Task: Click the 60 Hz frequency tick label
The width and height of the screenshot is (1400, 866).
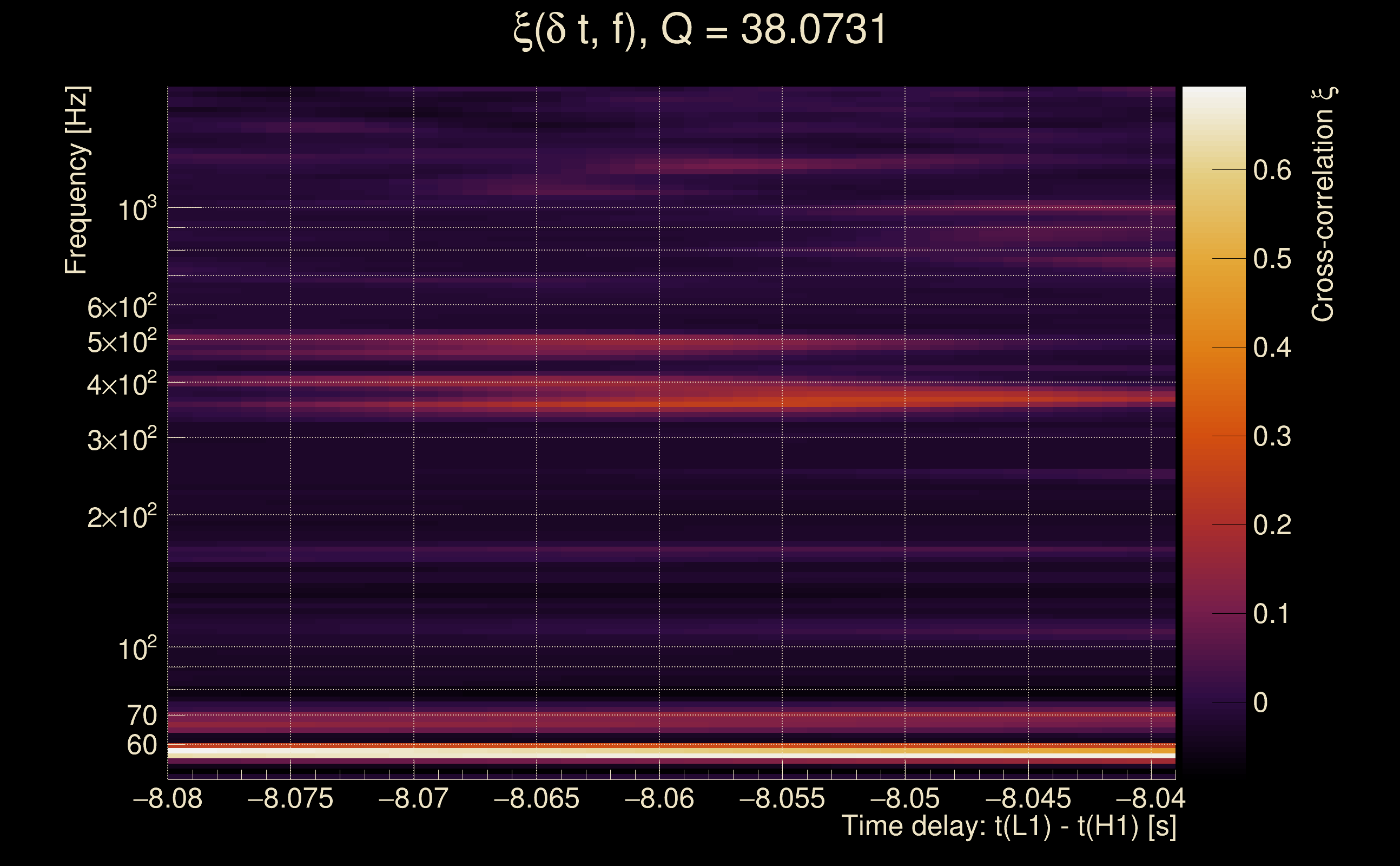Action: coord(141,745)
